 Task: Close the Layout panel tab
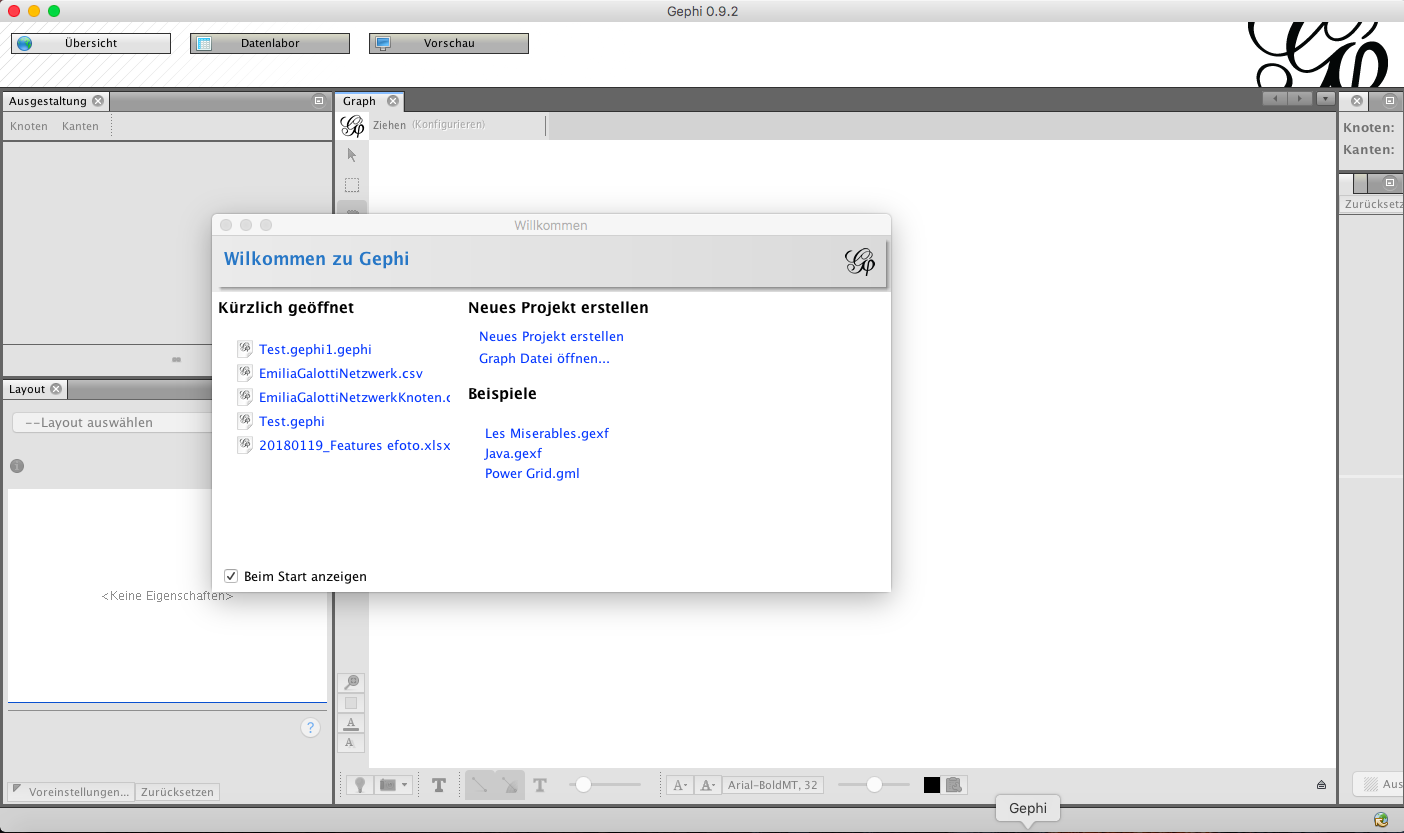56,389
